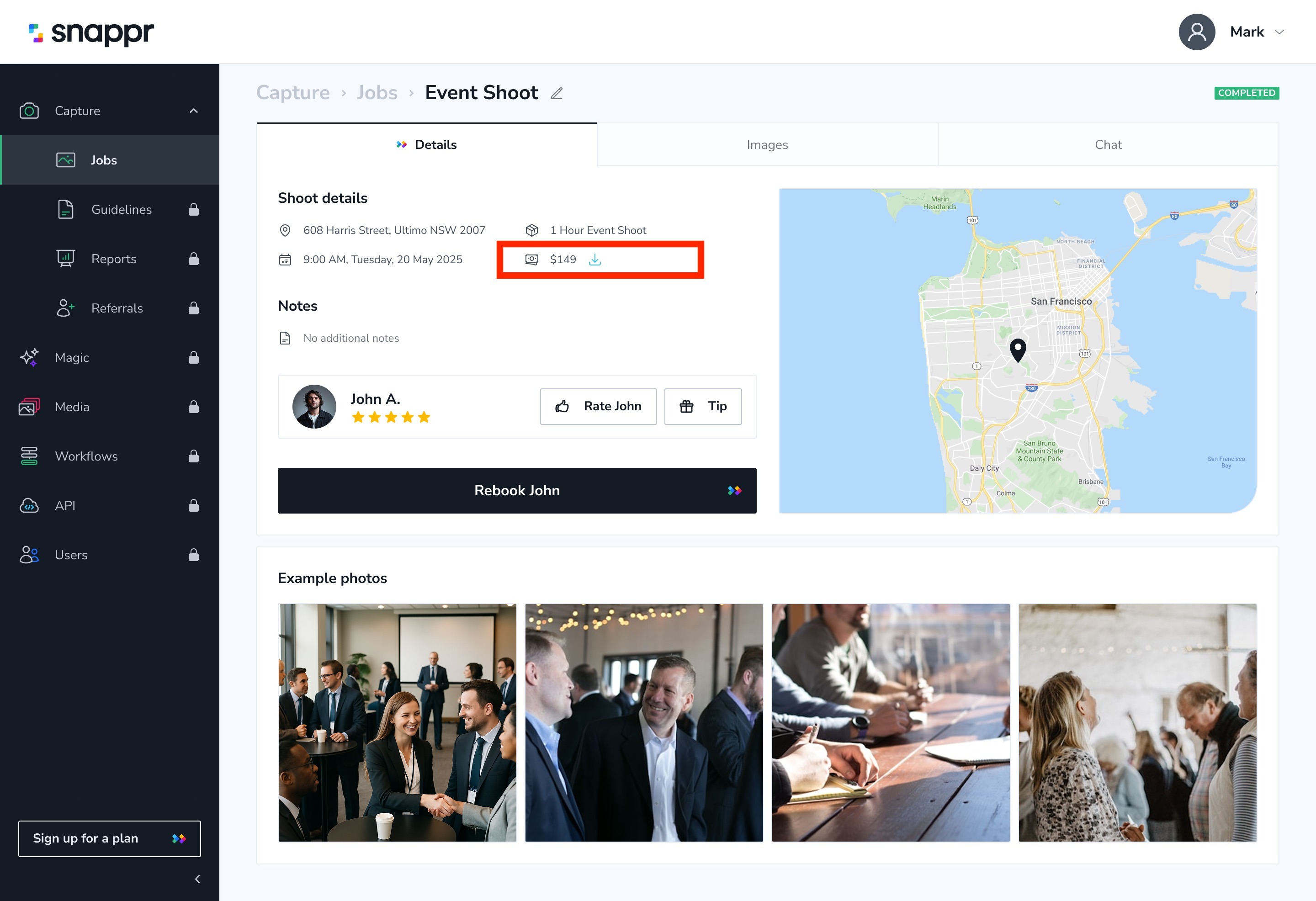This screenshot has height=901, width=1316.
Task: Click the Magic sparkles sidebar icon
Action: (29, 357)
